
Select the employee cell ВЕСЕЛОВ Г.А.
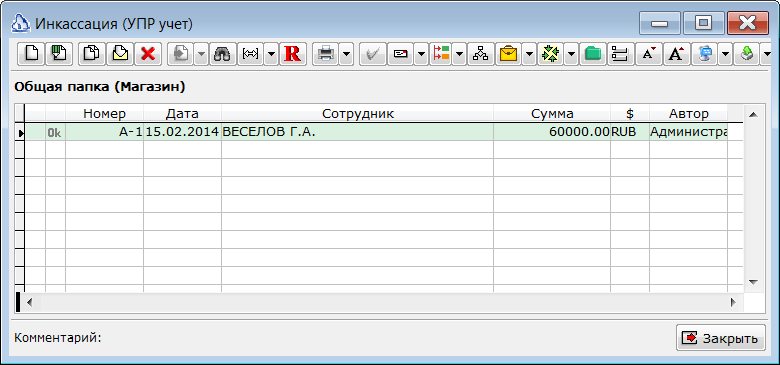pos(358,132)
